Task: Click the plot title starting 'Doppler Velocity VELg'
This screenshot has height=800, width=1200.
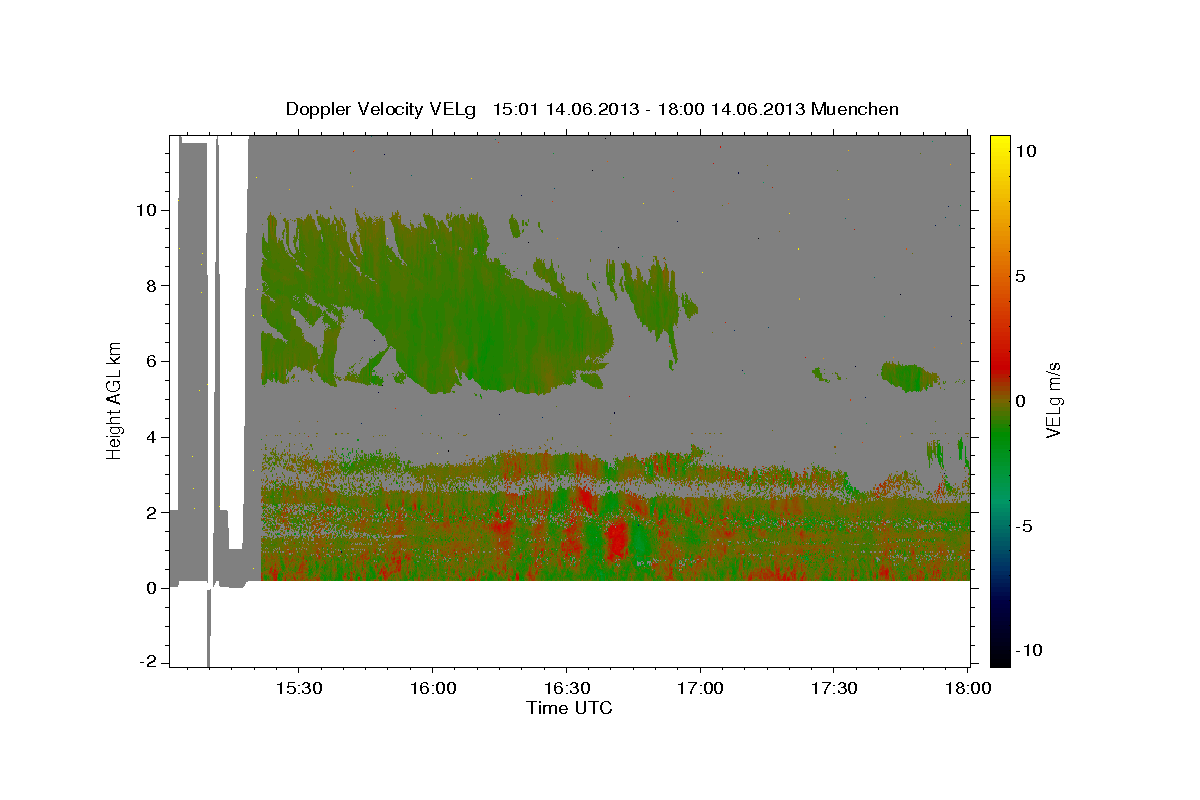Action: [x=592, y=109]
